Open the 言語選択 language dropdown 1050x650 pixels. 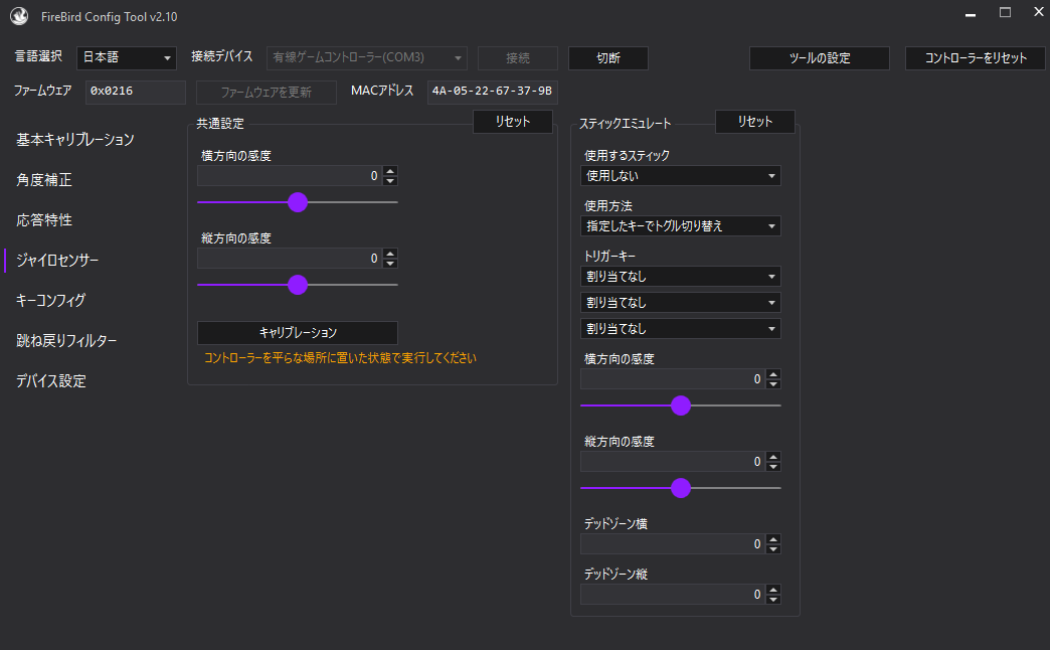tap(127, 58)
